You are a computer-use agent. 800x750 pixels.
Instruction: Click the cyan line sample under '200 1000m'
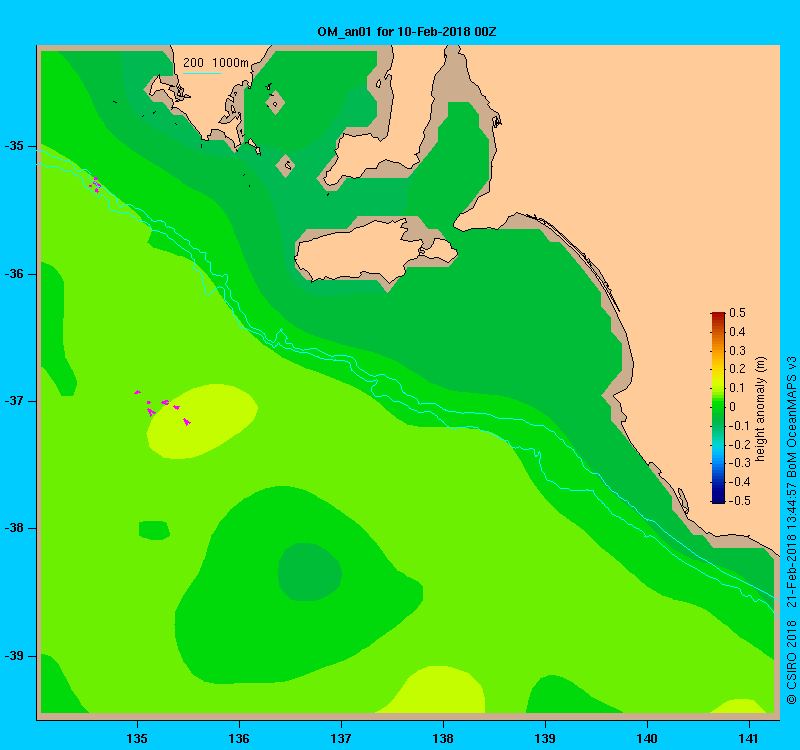202,73
